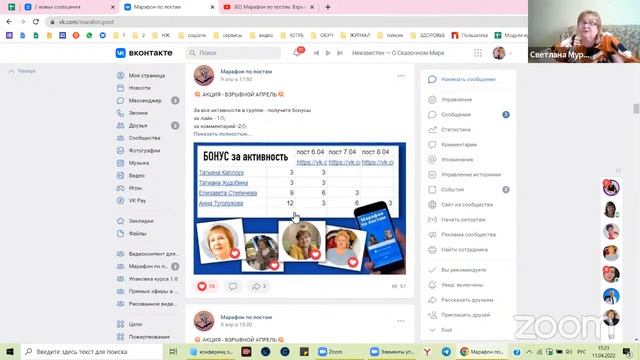The width and height of the screenshot is (640, 360).
Task: Click the vk.com address bar
Action: tap(286, 22)
